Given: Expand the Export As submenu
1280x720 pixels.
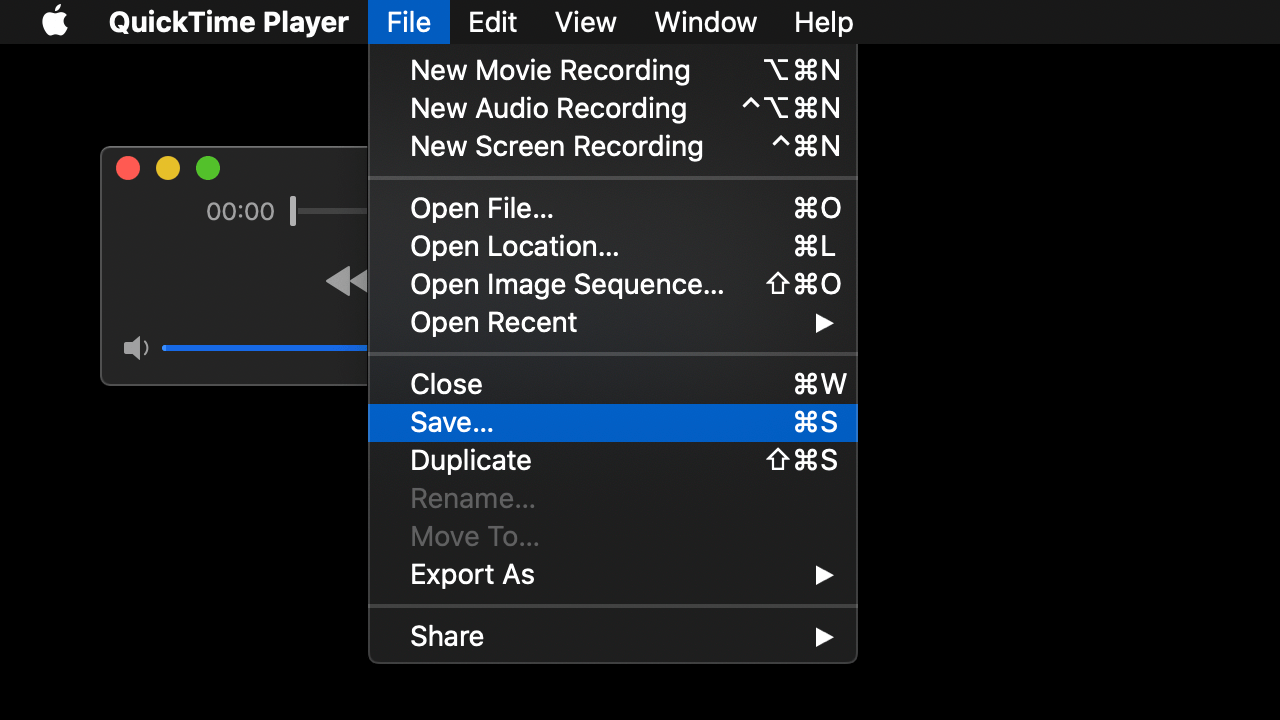Looking at the screenshot, I should pyautogui.click(x=613, y=574).
